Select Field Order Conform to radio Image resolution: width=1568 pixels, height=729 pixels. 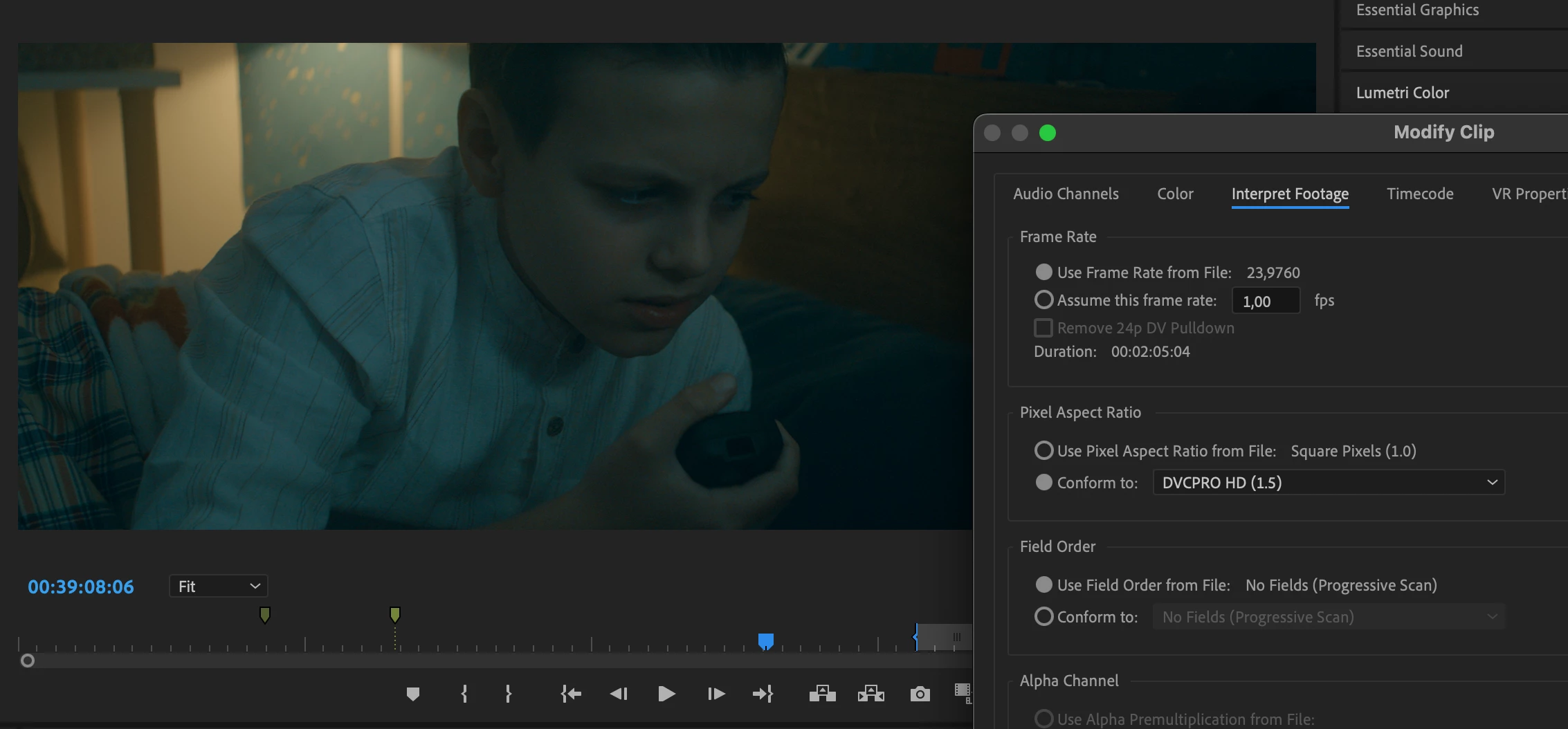[1044, 617]
